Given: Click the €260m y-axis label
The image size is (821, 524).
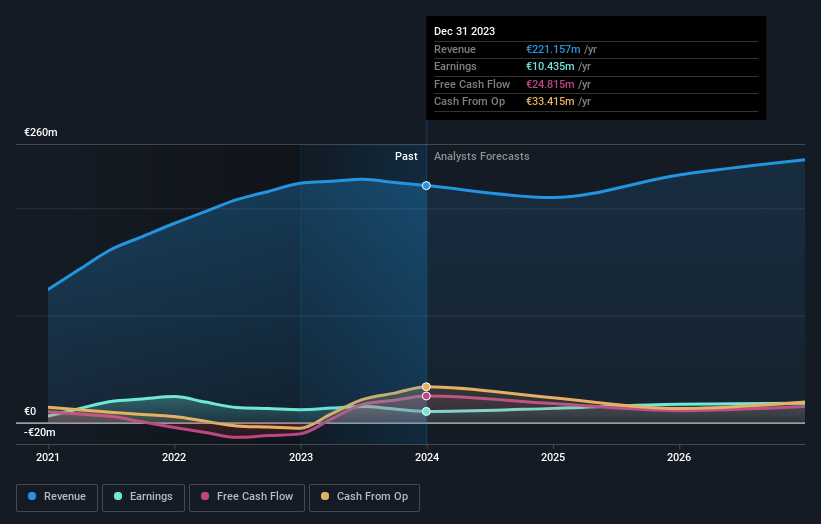Looking at the screenshot, I should pyautogui.click(x=41, y=132).
